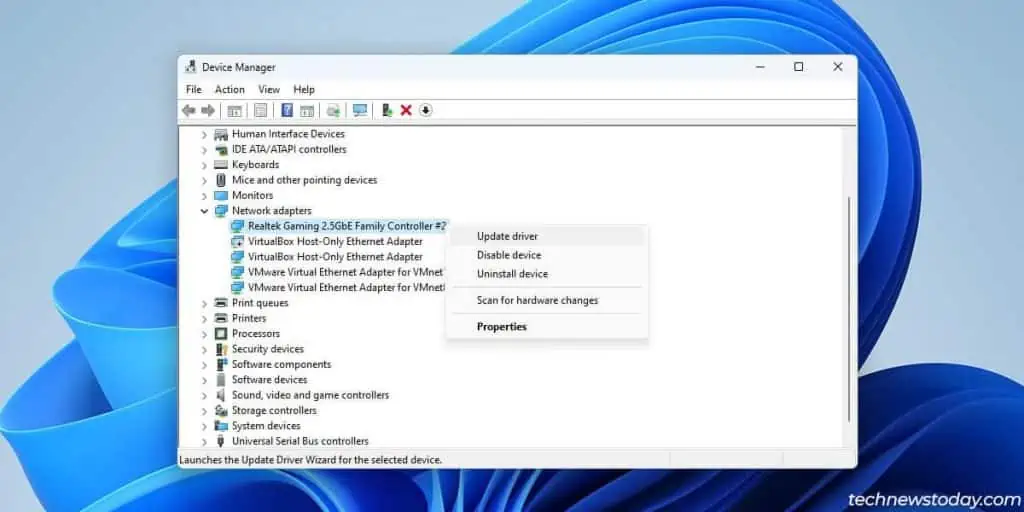Expand the Printers node chevron

pos(204,319)
